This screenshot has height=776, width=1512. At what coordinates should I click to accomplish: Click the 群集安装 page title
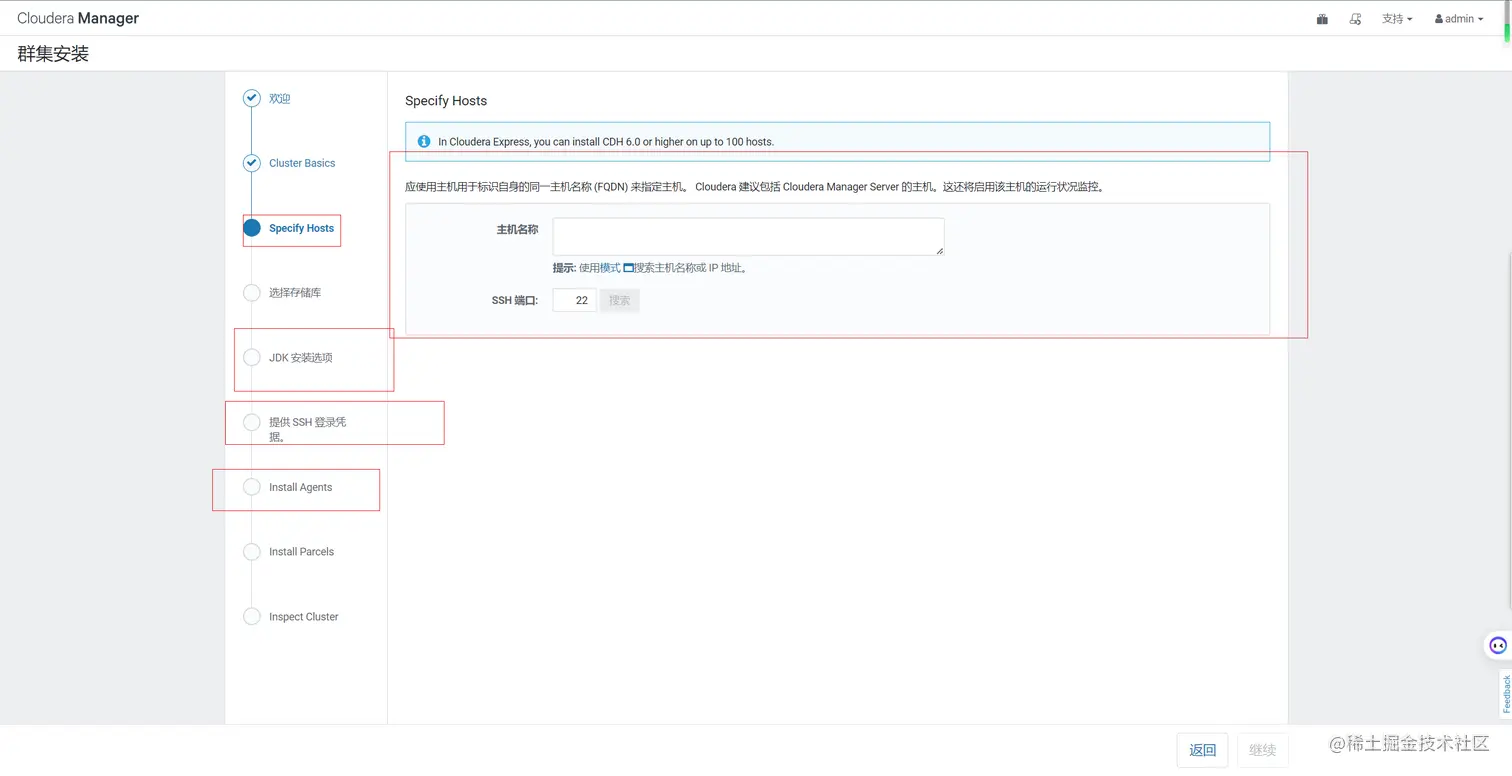pyautogui.click(x=53, y=54)
